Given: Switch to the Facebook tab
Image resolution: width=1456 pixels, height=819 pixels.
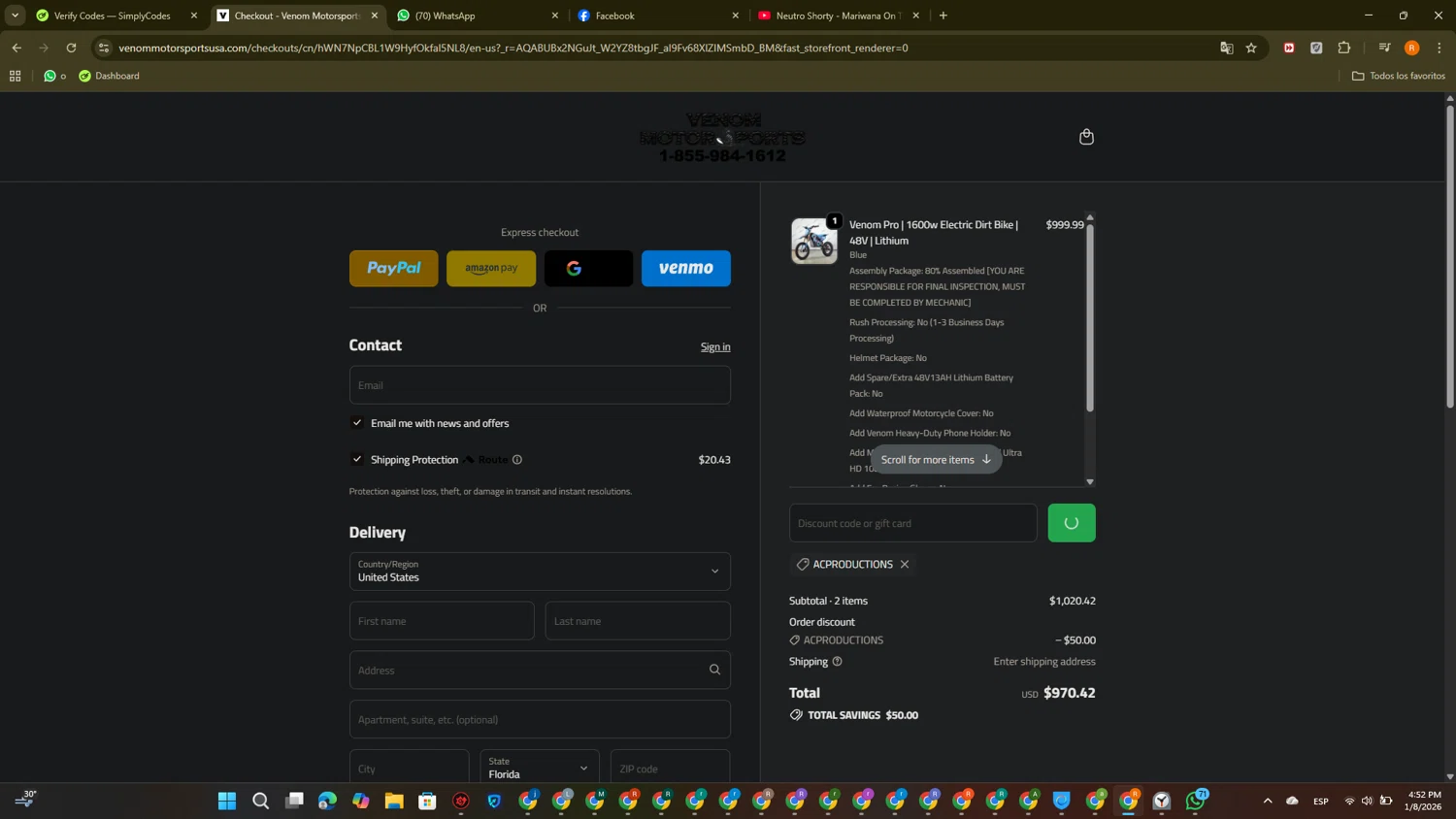Looking at the screenshot, I should [x=658, y=16].
